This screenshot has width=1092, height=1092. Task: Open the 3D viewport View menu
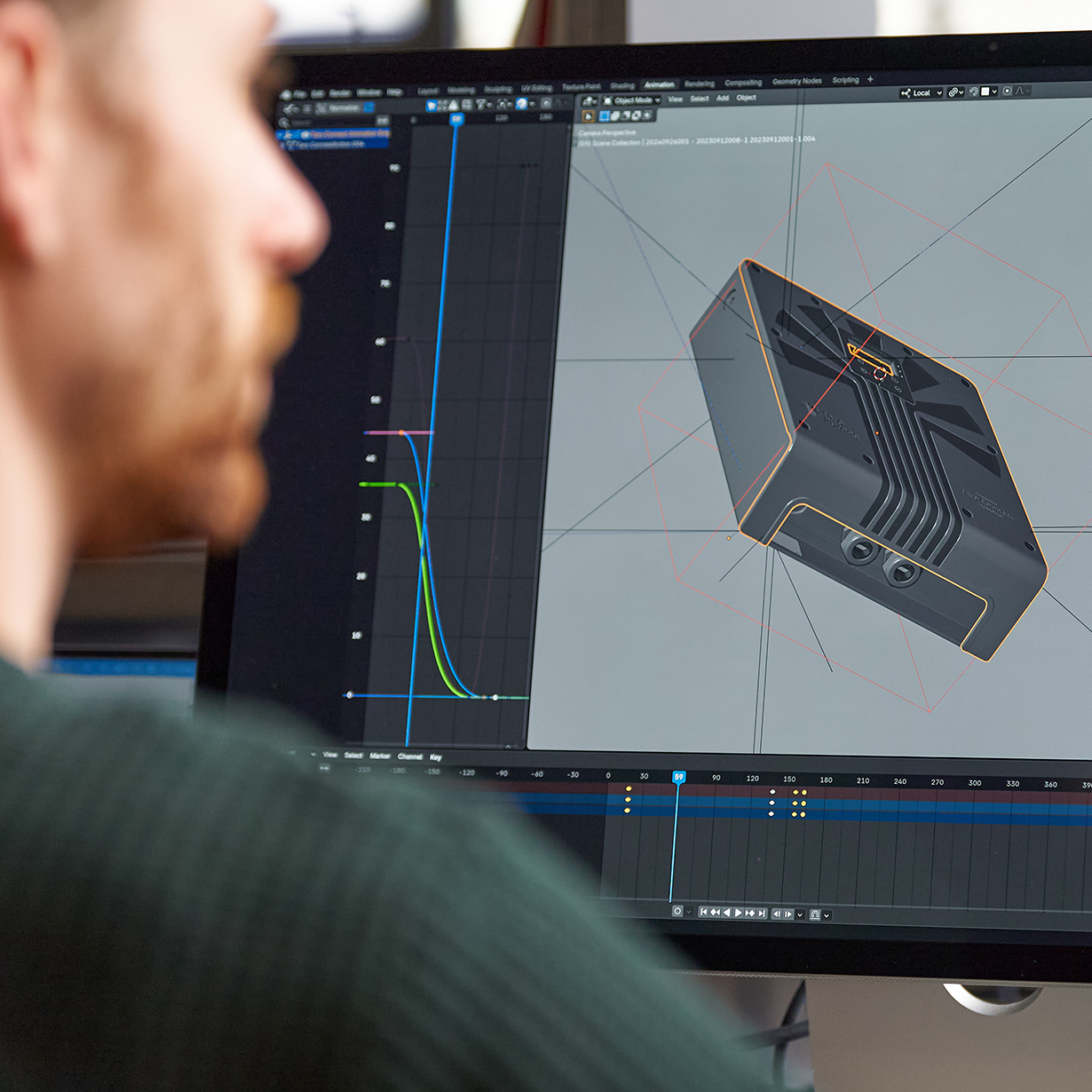pos(675,99)
